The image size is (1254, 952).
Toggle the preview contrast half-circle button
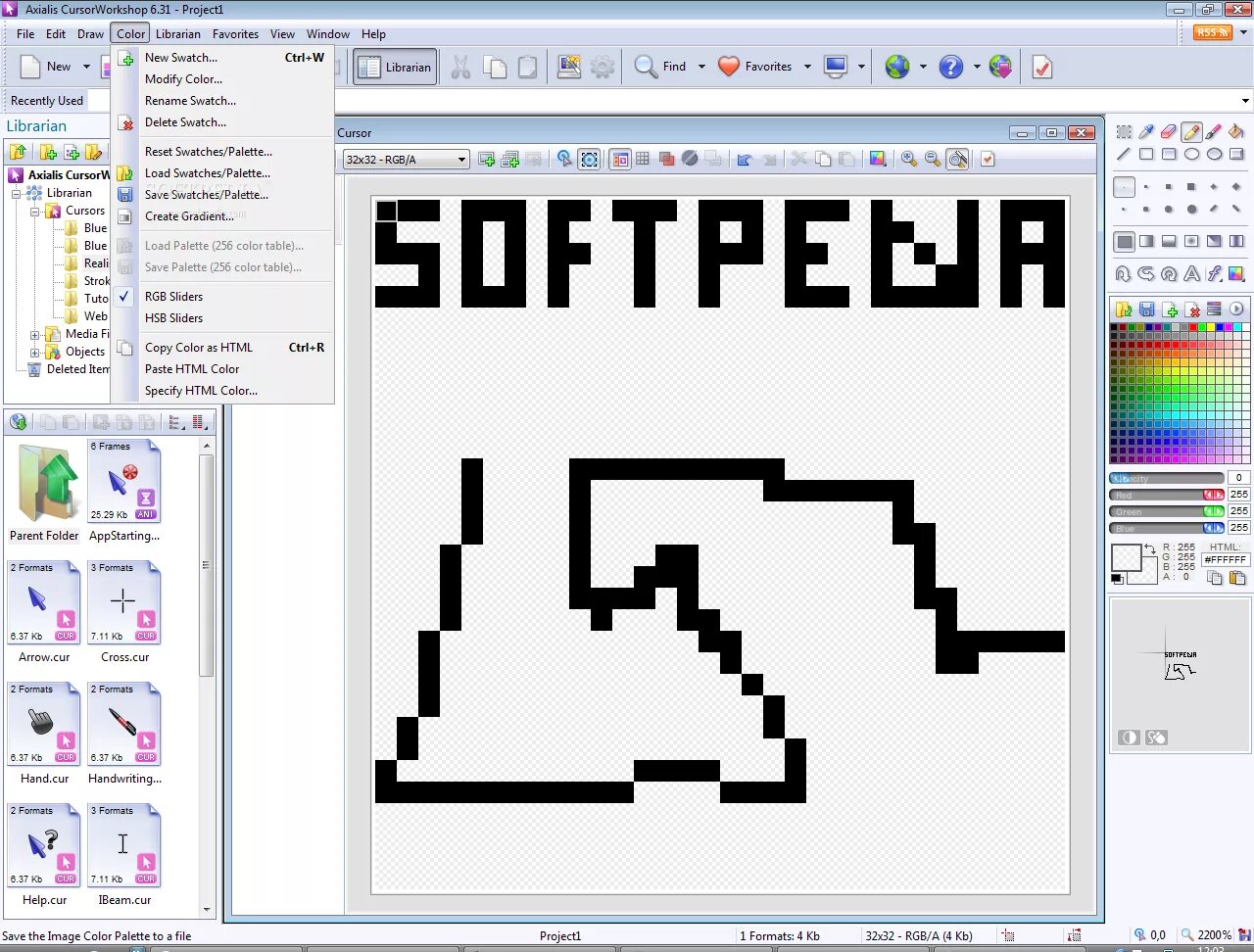[x=1129, y=738]
